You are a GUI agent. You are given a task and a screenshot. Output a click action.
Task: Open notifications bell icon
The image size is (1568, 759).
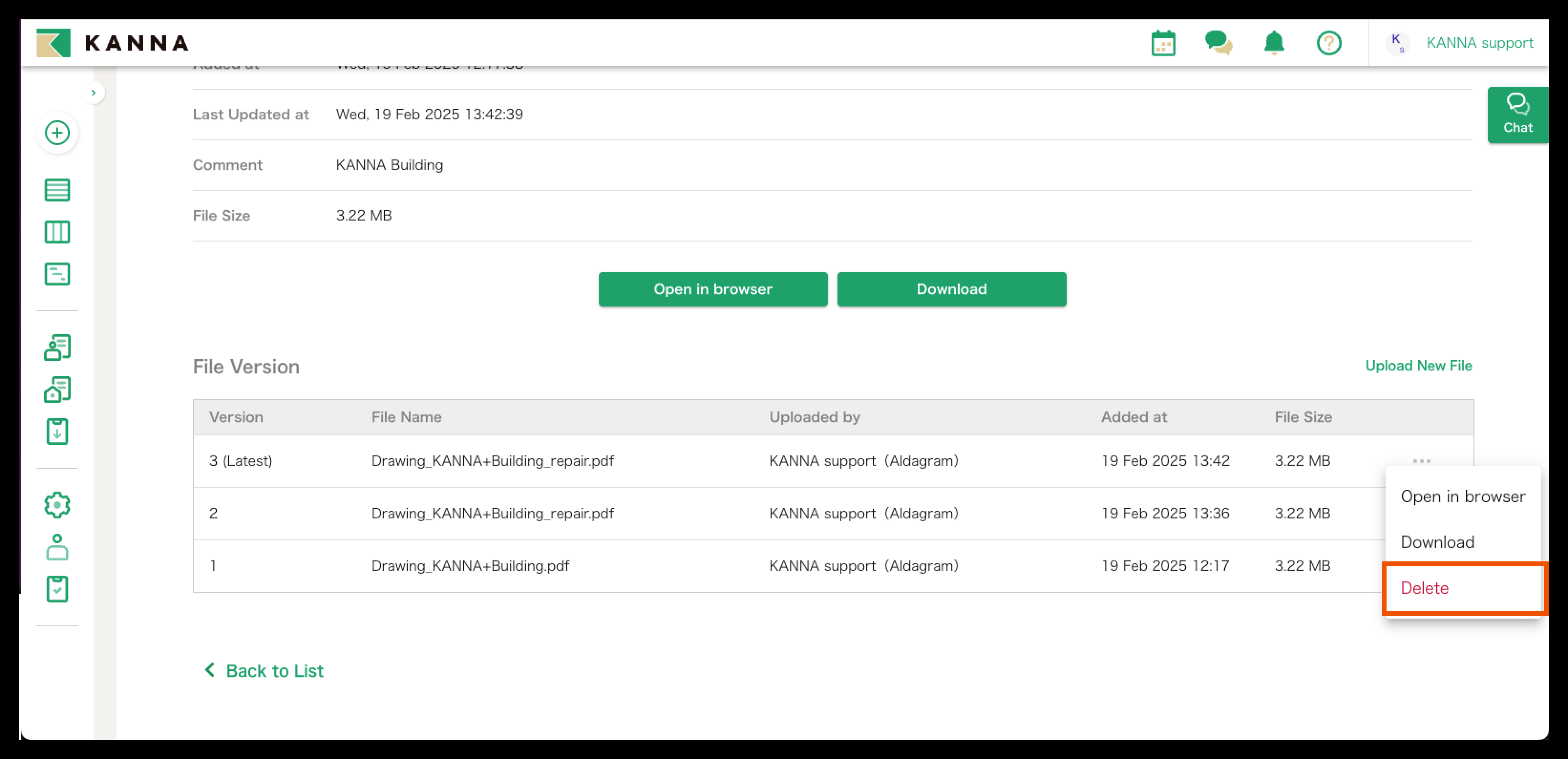[x=1273, y=43]
